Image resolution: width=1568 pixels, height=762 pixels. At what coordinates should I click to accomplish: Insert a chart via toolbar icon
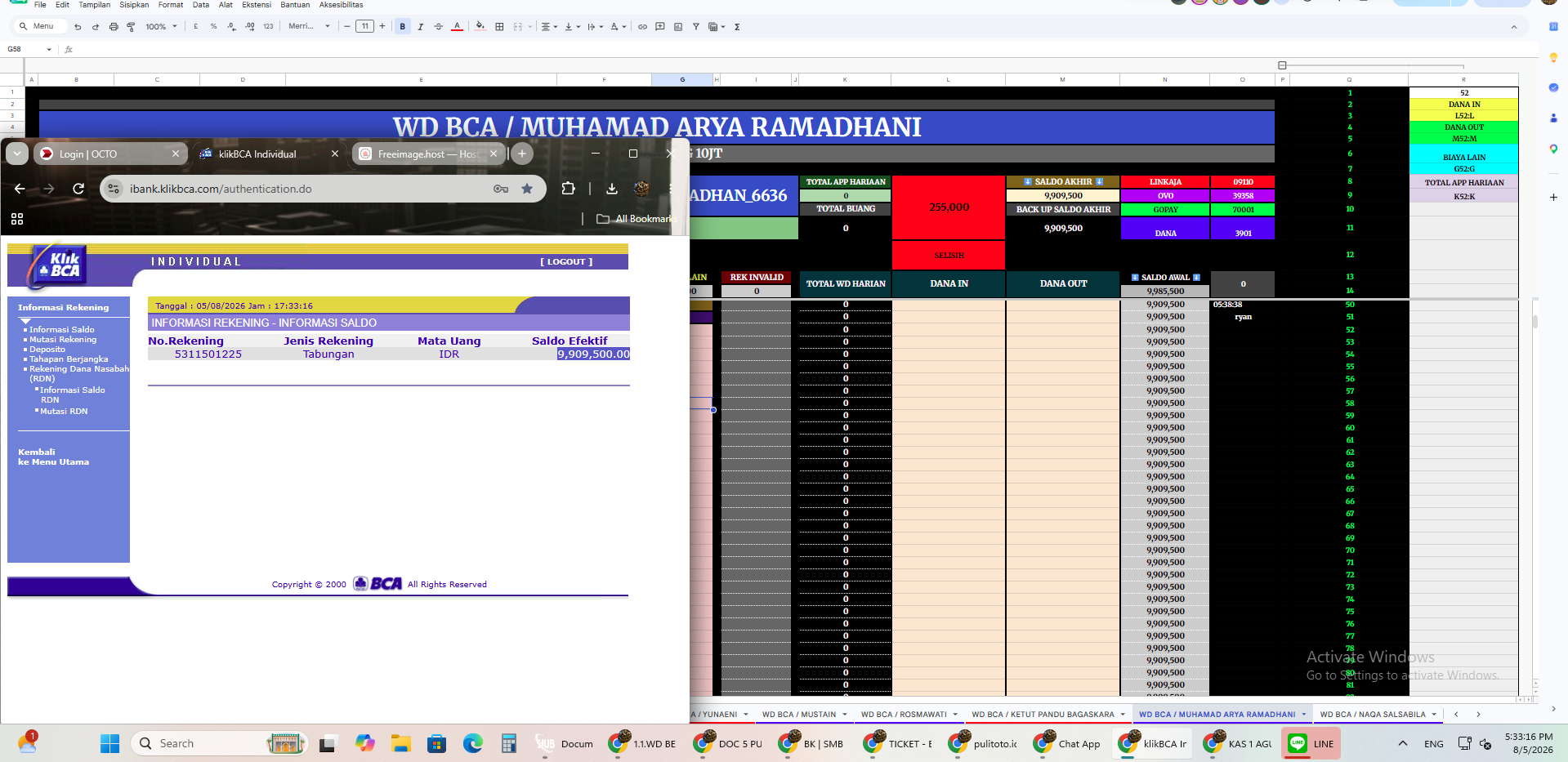(x=678, y=27)
